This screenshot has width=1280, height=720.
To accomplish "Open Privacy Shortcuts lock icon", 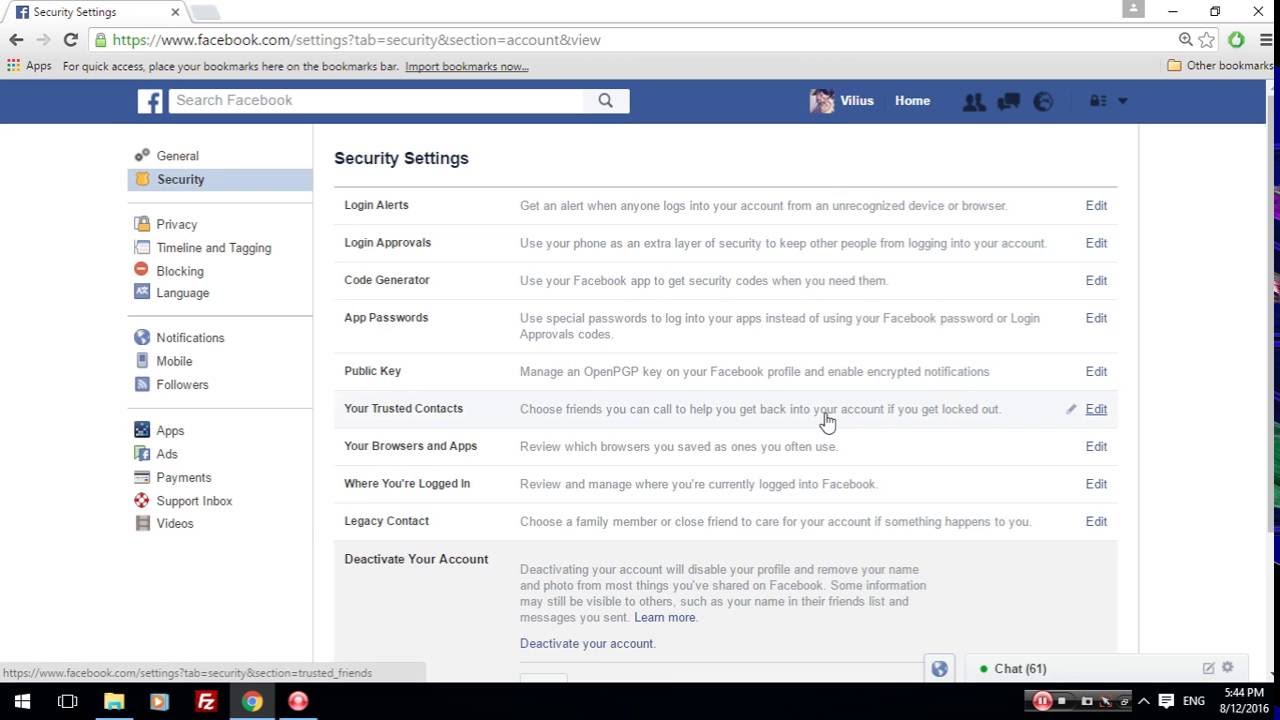I will (1098, 101).
